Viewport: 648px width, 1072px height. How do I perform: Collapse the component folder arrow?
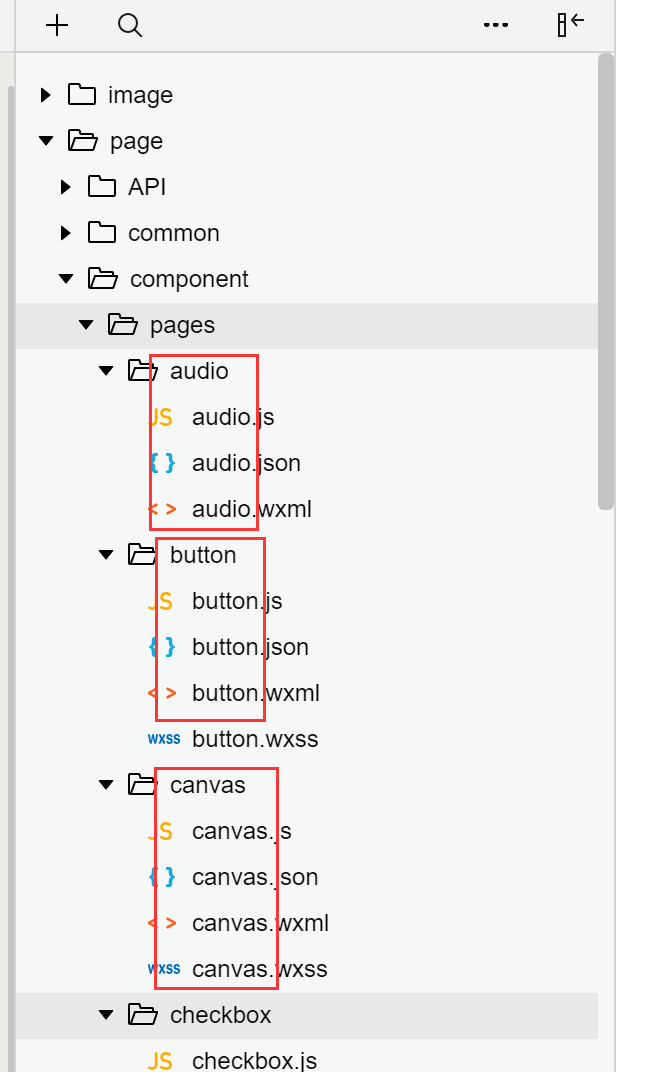click(x=66, y=279)
